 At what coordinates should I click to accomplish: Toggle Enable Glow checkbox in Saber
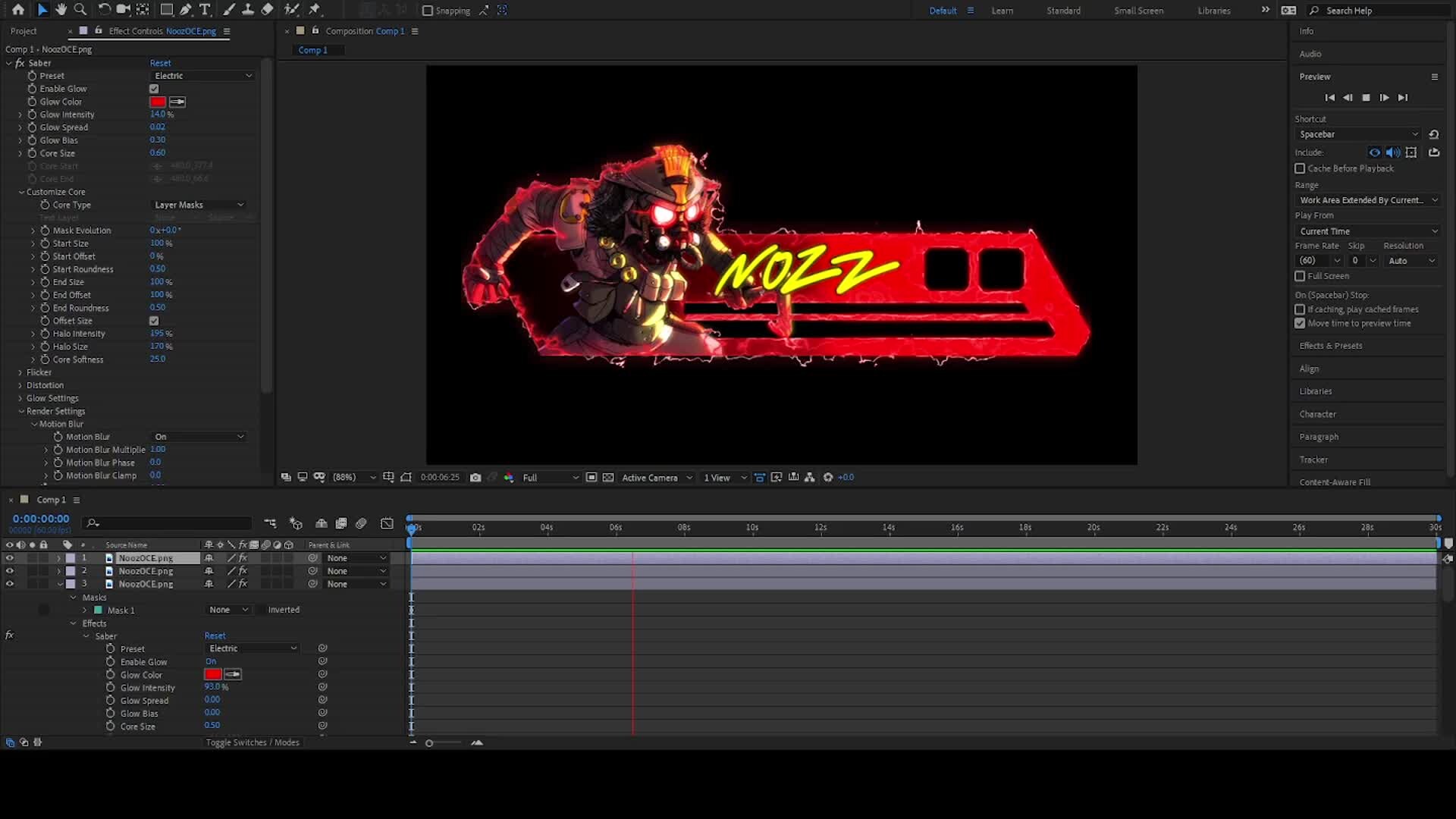coord(154,89)
